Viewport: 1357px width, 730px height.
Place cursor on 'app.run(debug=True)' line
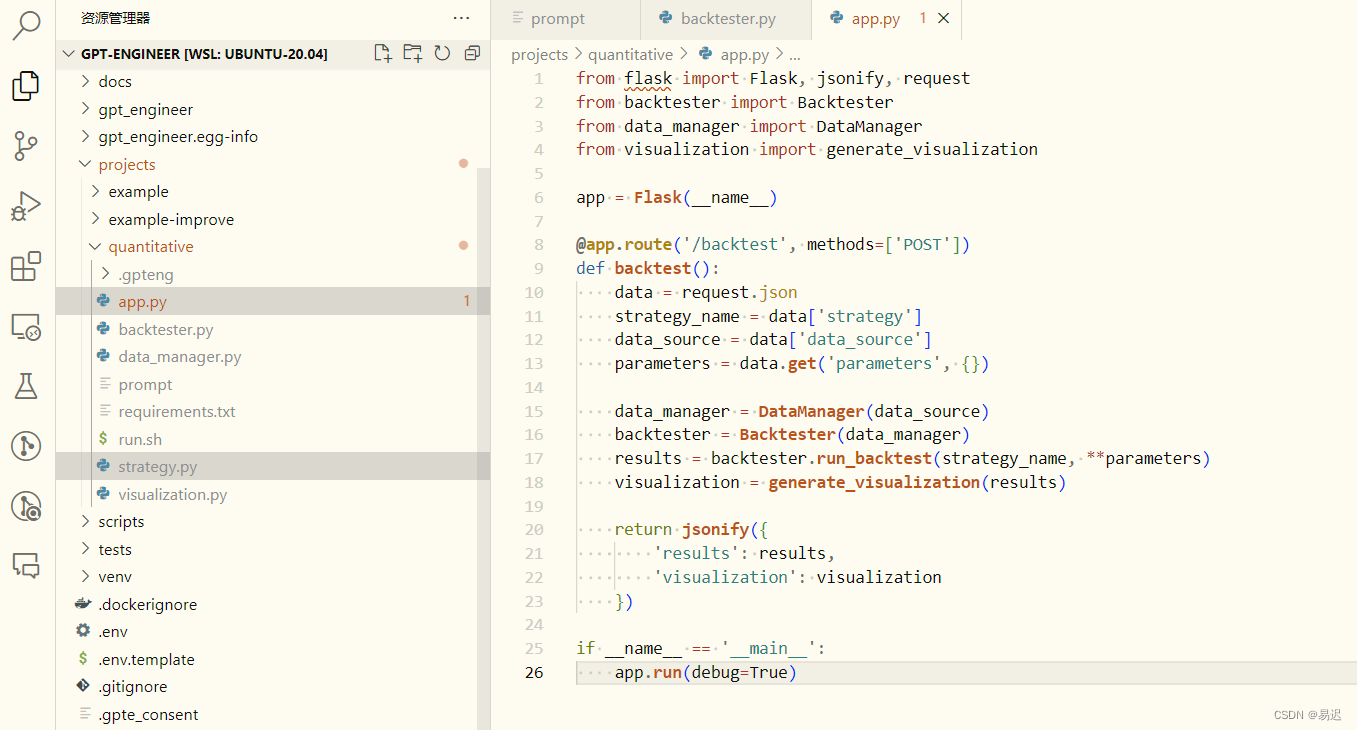click(x=705, y=672)
